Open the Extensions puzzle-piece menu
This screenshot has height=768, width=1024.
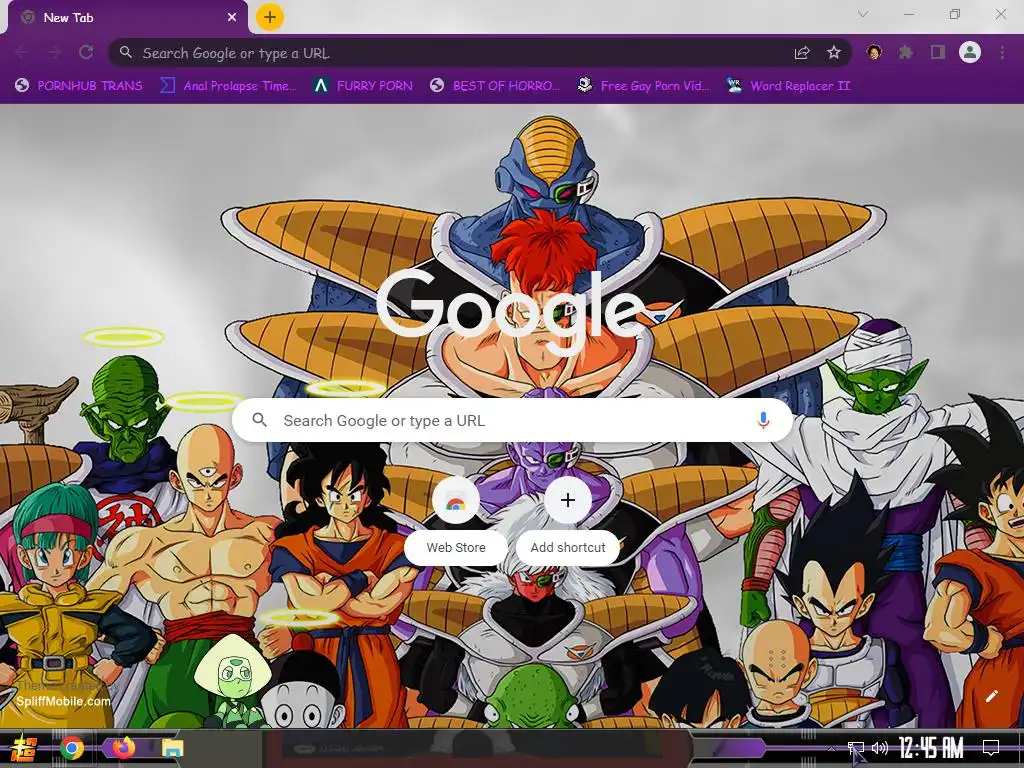point(906,52)
